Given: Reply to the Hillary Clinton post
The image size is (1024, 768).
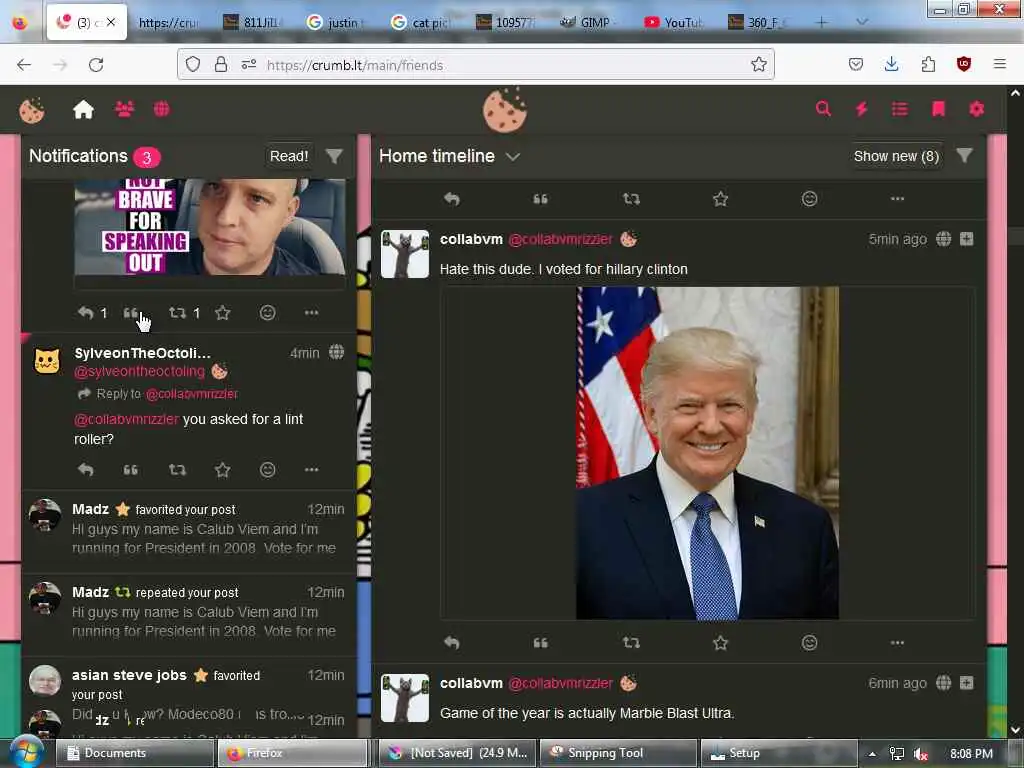Looking at the screenshot, I should point(452,643).
